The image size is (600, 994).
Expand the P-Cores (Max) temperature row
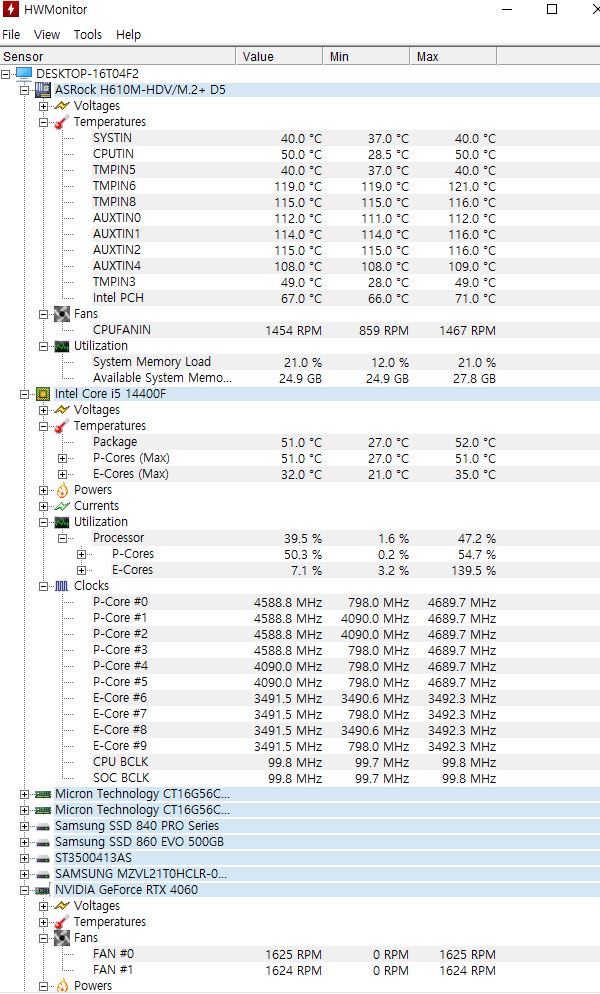tap(63, 458)
